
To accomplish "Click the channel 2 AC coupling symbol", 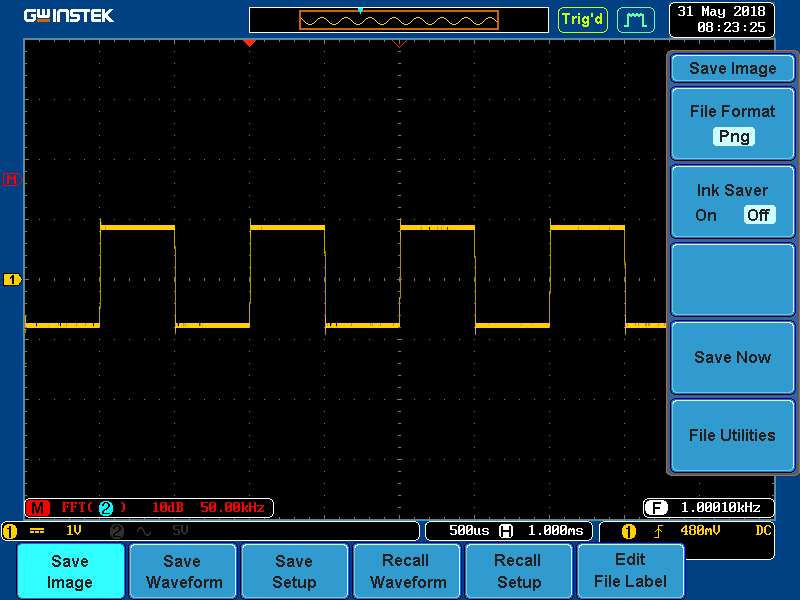I will 144,532.
